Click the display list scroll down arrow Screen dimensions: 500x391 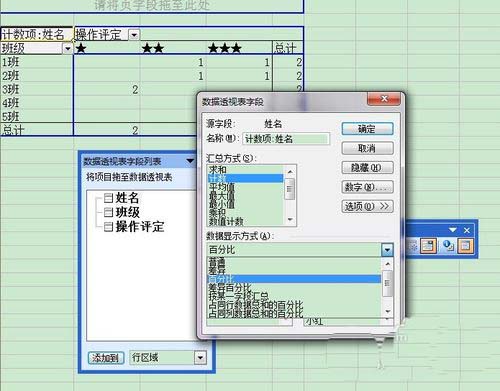[387, 312]
